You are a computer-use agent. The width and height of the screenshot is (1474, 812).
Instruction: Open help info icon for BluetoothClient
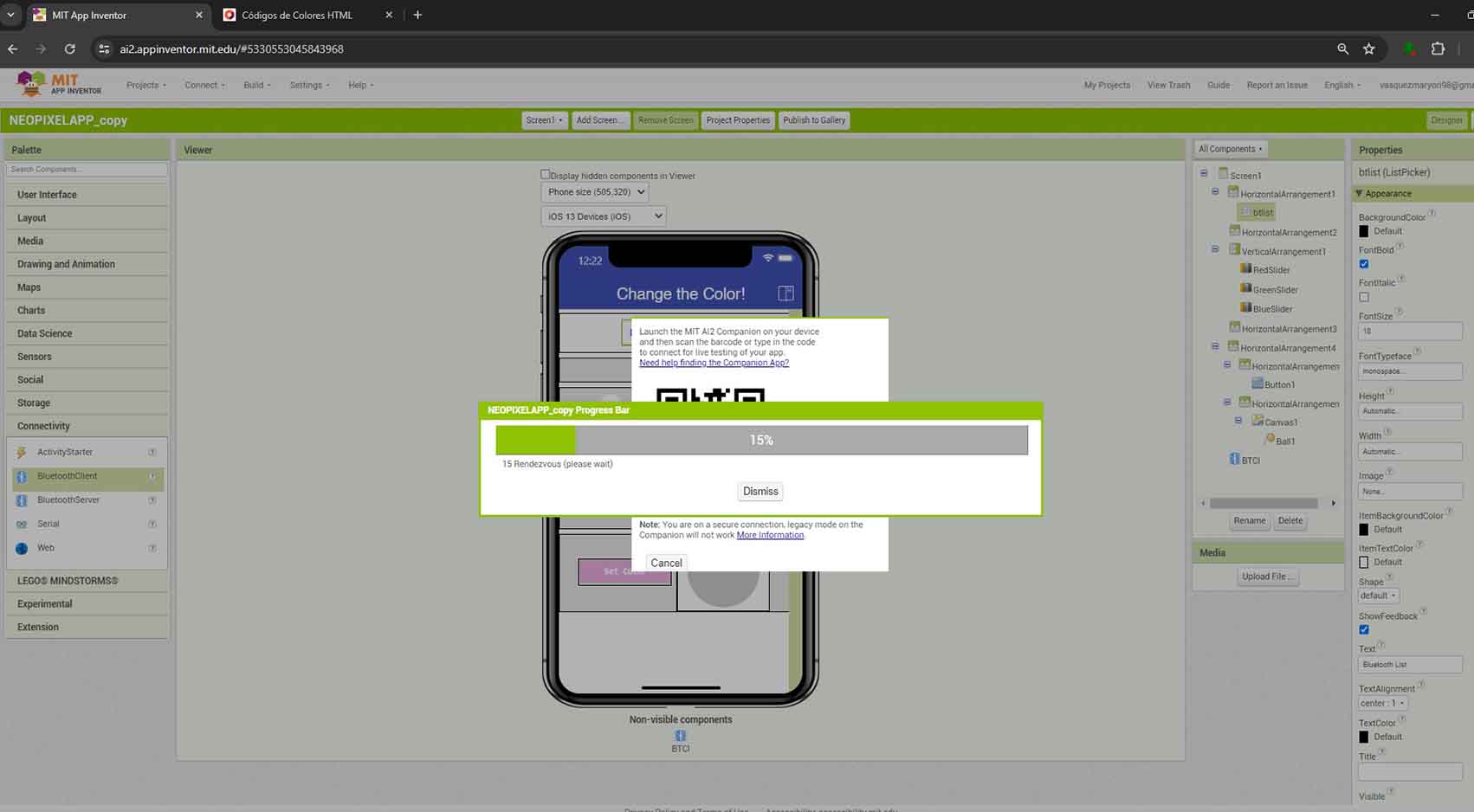coord(152,476)
